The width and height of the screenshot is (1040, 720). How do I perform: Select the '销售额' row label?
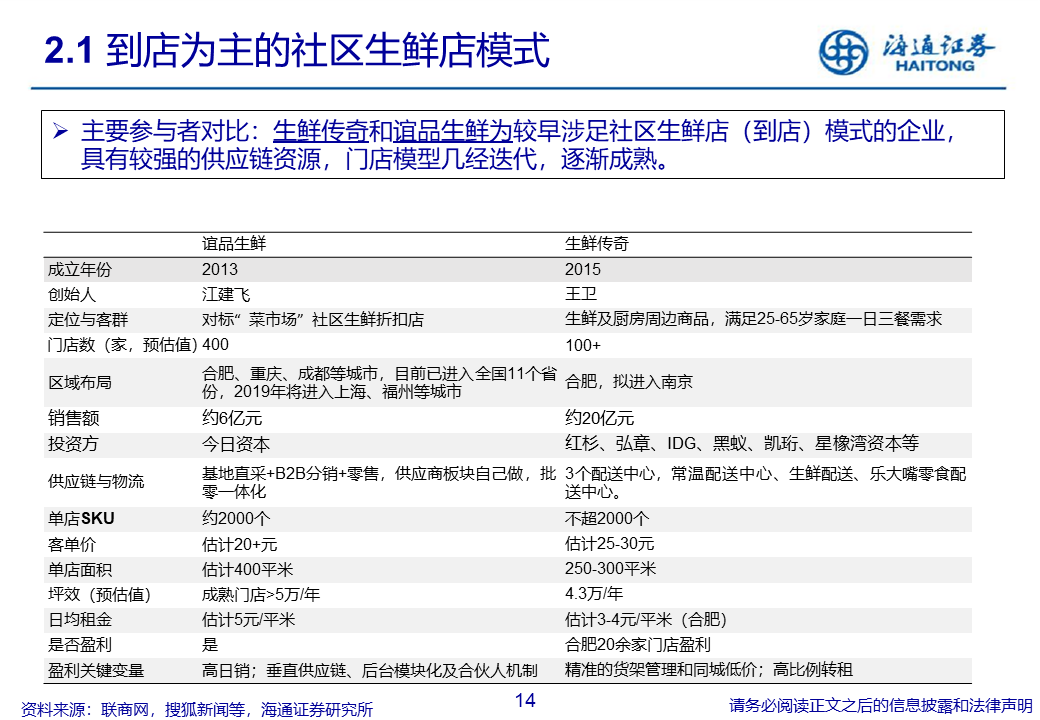[73, 418]
